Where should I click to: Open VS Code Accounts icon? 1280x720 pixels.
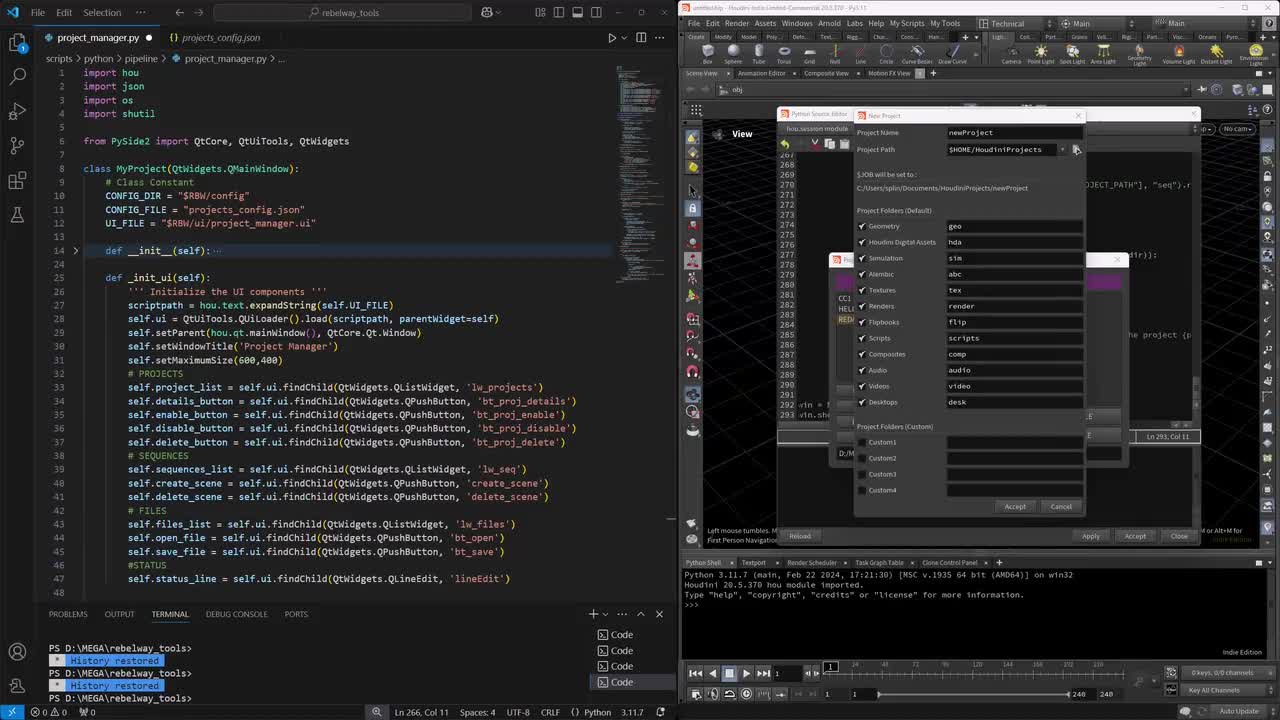coord(17,653)
